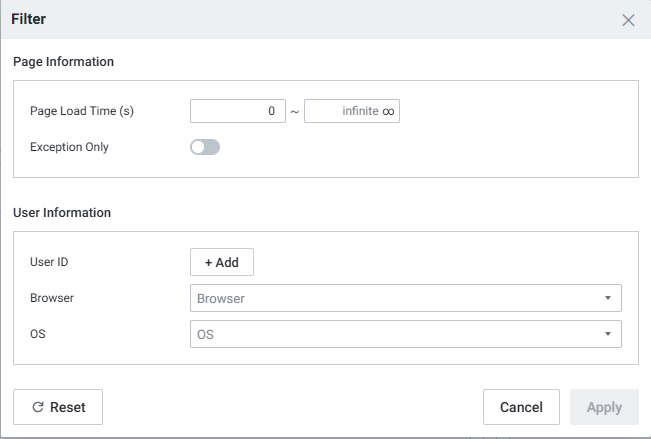
Task: Cancel the filter changes
Action: [521, 407]
